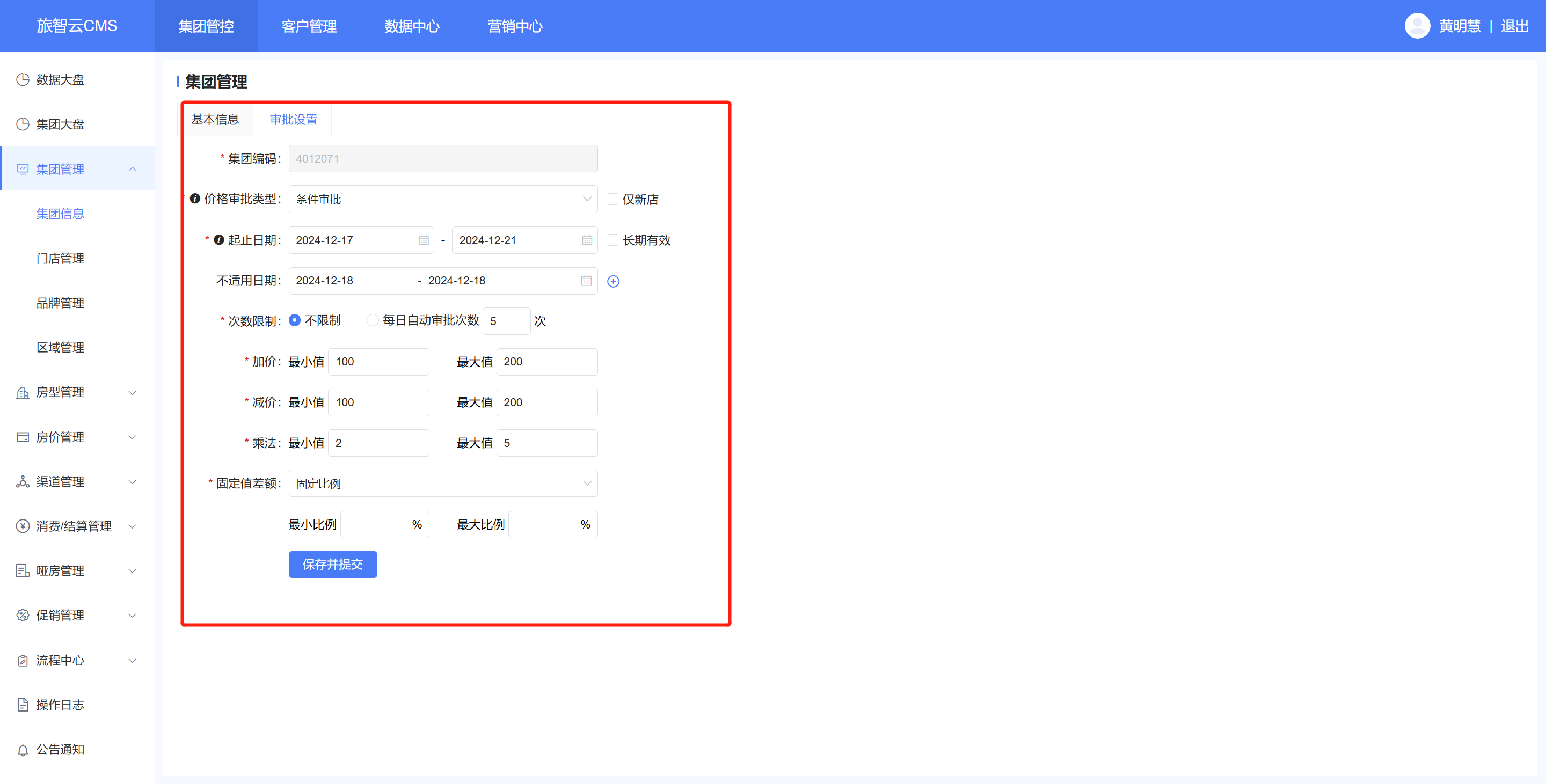
Task: Click the 操作日志 document icon
Action: coord(23,705)
